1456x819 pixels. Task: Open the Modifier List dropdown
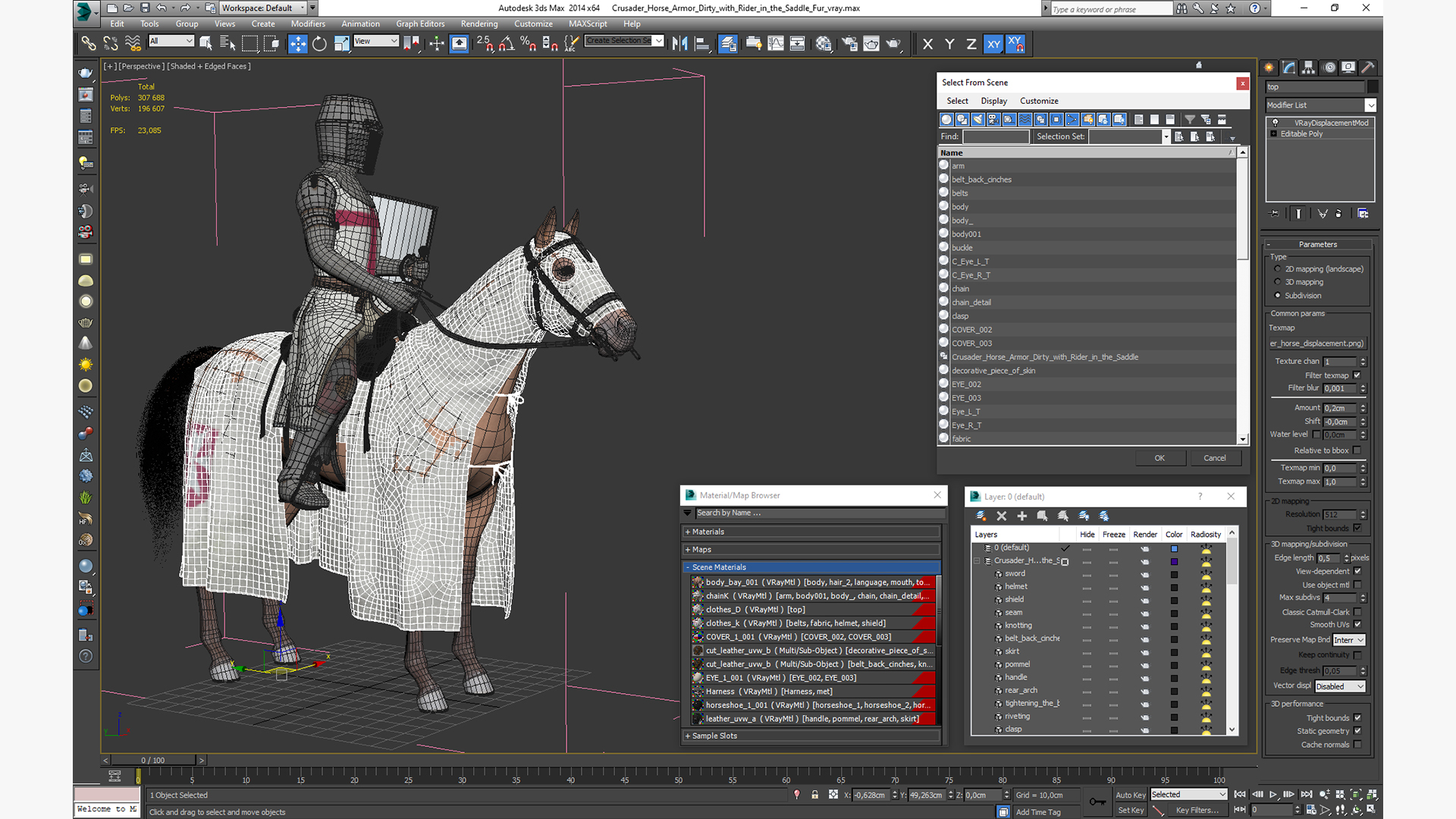(x=1320, y=105)
